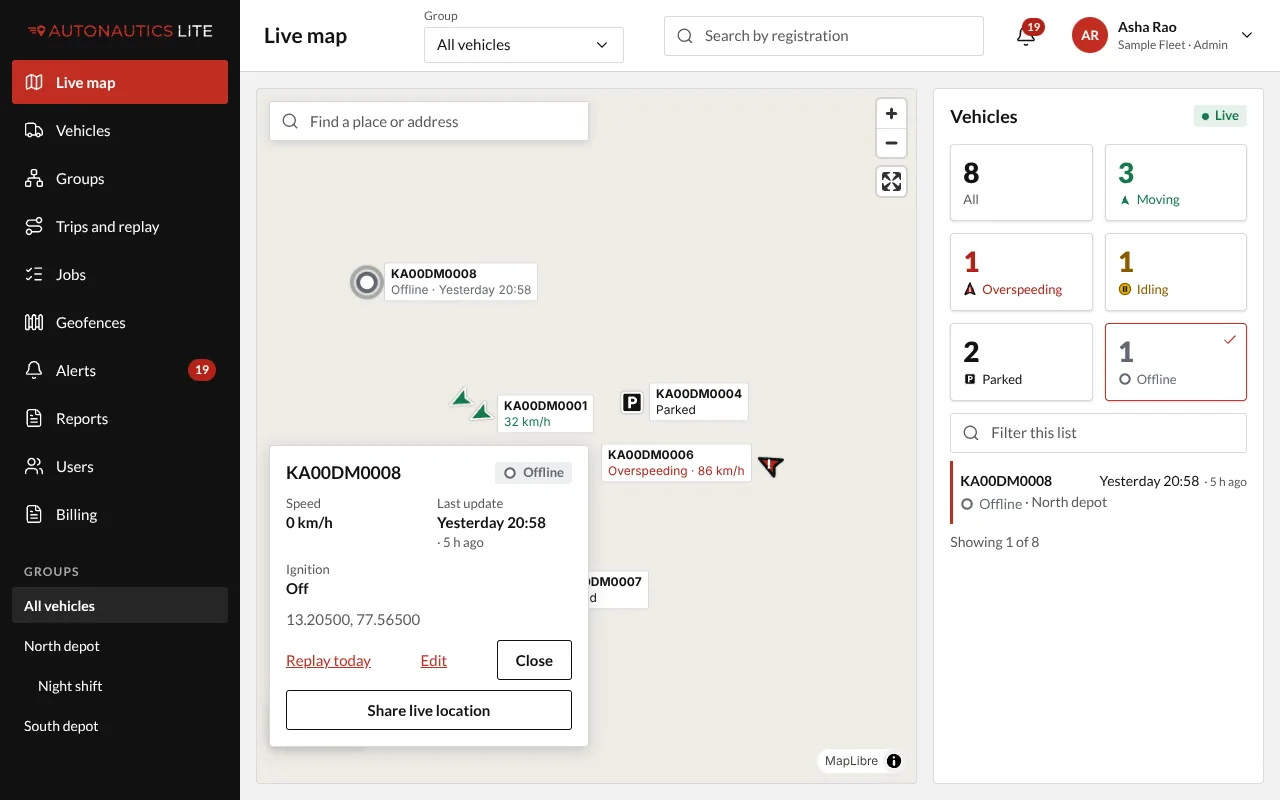Navigate to Jobs
The image size is (1280, 800).
point(120,275)
